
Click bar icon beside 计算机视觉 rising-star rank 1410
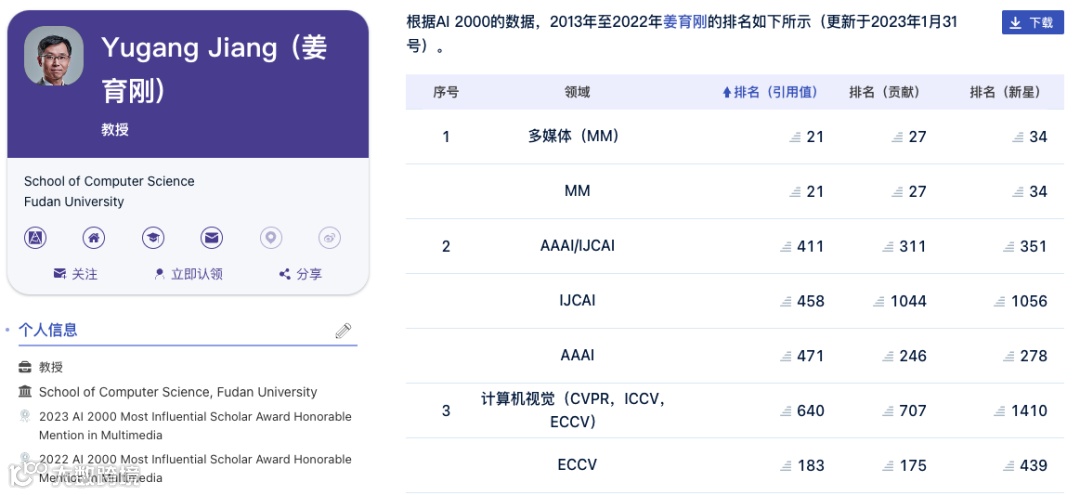[x=1000, y=411]
